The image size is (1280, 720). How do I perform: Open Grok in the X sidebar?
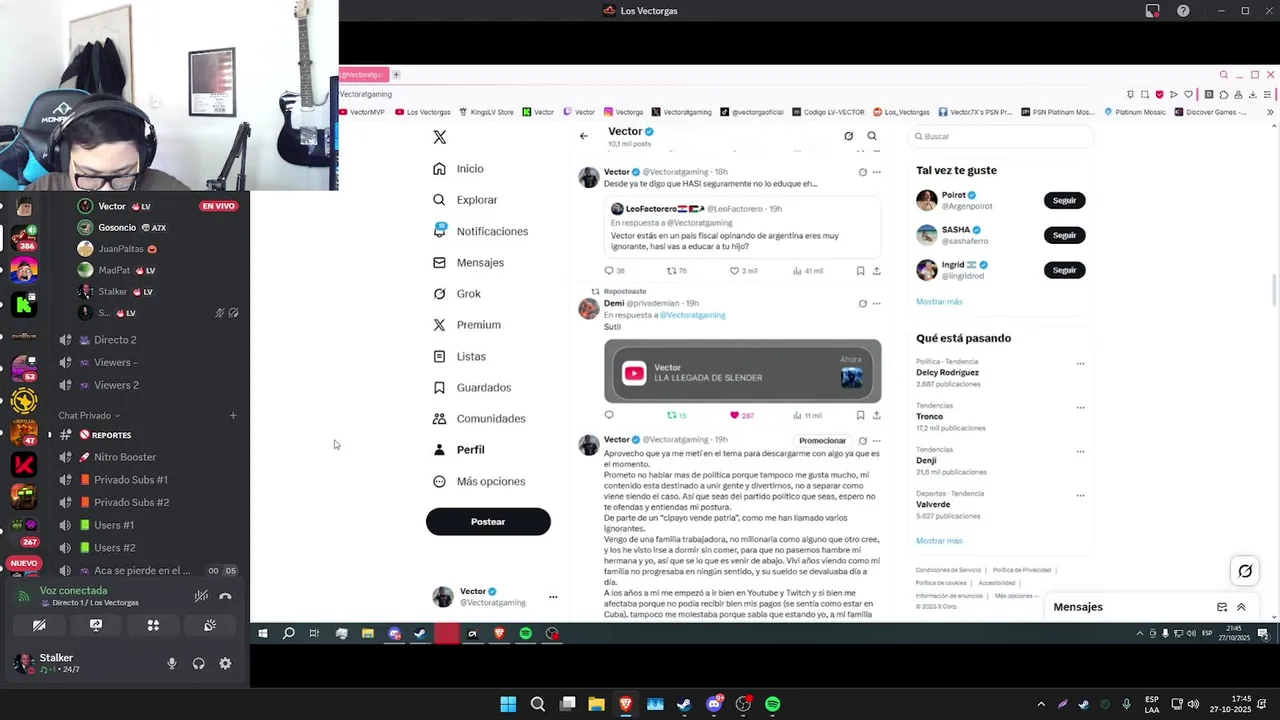tap(457, 294)
